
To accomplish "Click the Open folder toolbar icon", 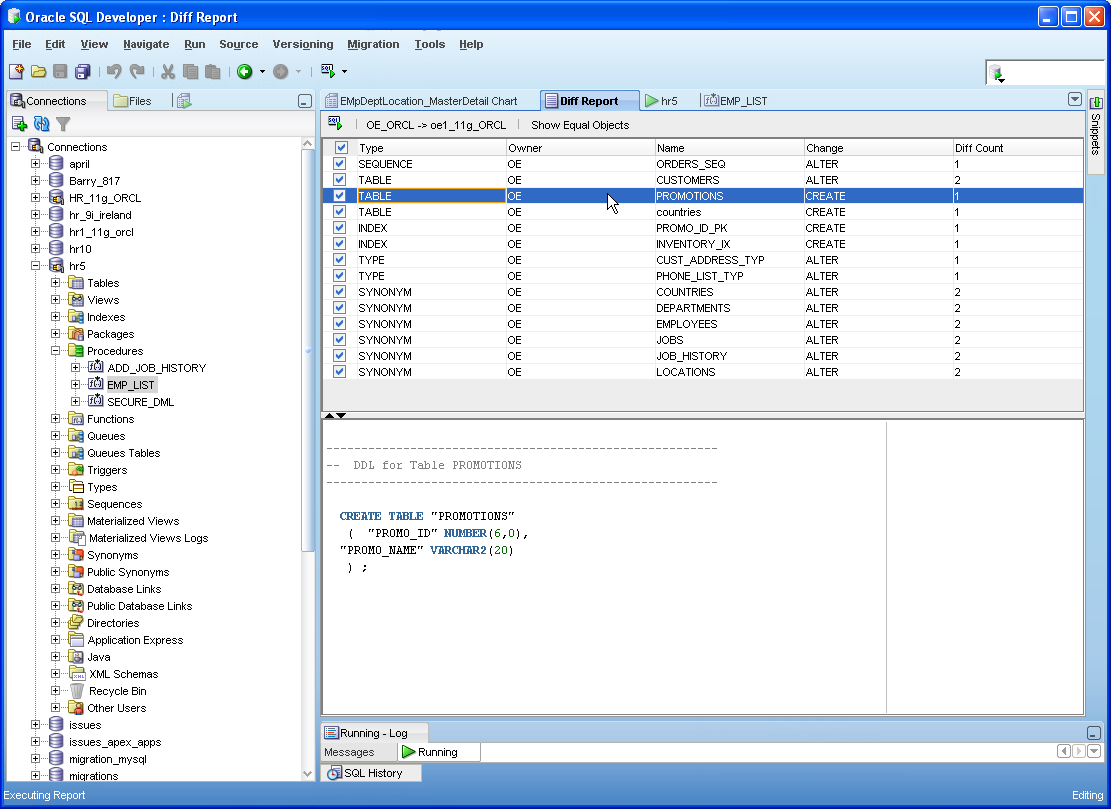I will 38,72.
